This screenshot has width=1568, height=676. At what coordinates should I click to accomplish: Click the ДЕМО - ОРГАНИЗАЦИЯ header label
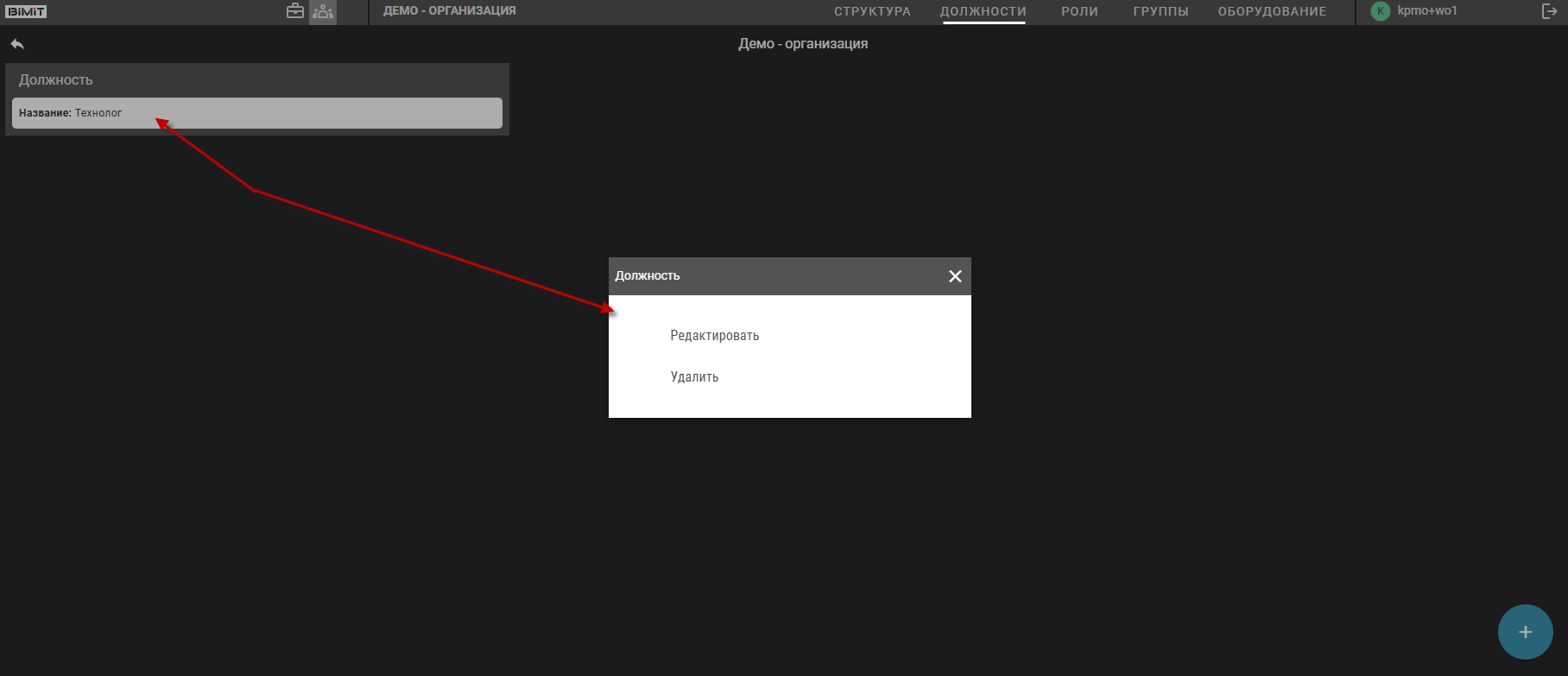[450, 11]
